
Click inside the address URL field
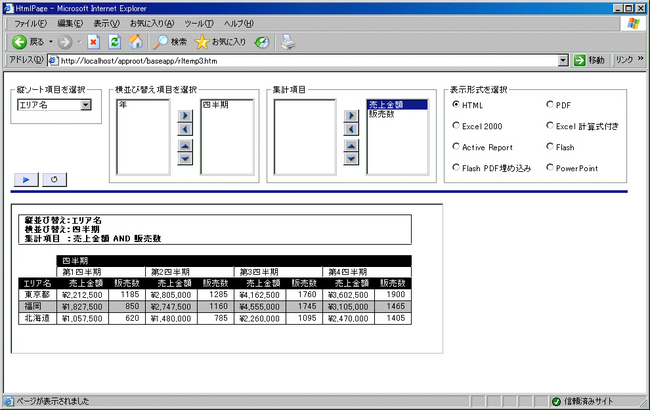click(300, 61)
